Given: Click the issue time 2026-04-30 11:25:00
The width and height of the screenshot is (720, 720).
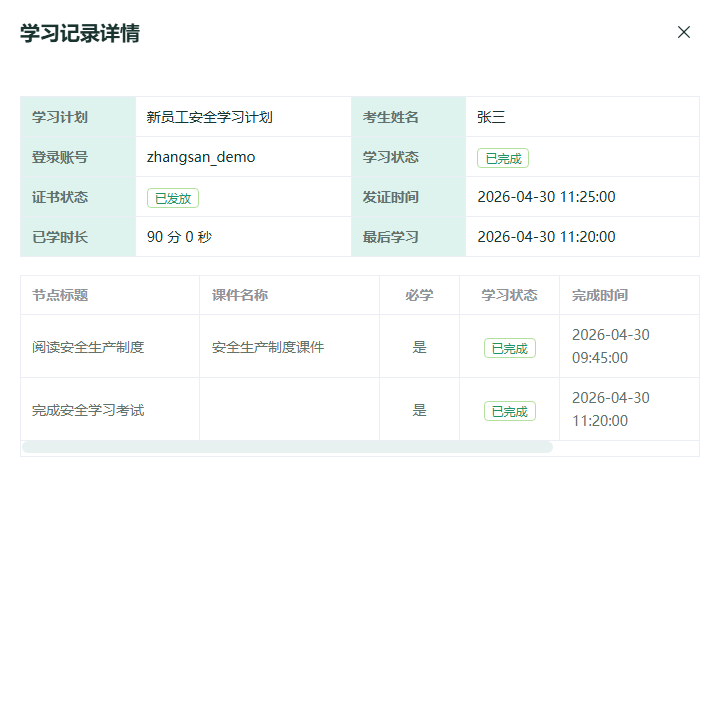Looking at the screenshot, I should (x=546, y=197).
